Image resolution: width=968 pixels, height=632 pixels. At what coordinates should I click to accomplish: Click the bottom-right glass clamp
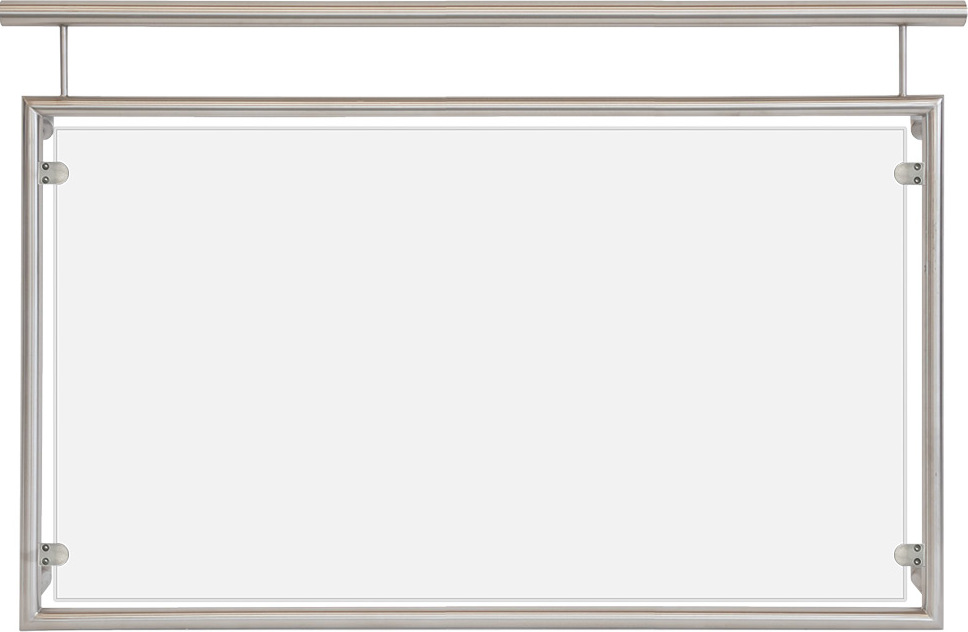click(909, 555)
